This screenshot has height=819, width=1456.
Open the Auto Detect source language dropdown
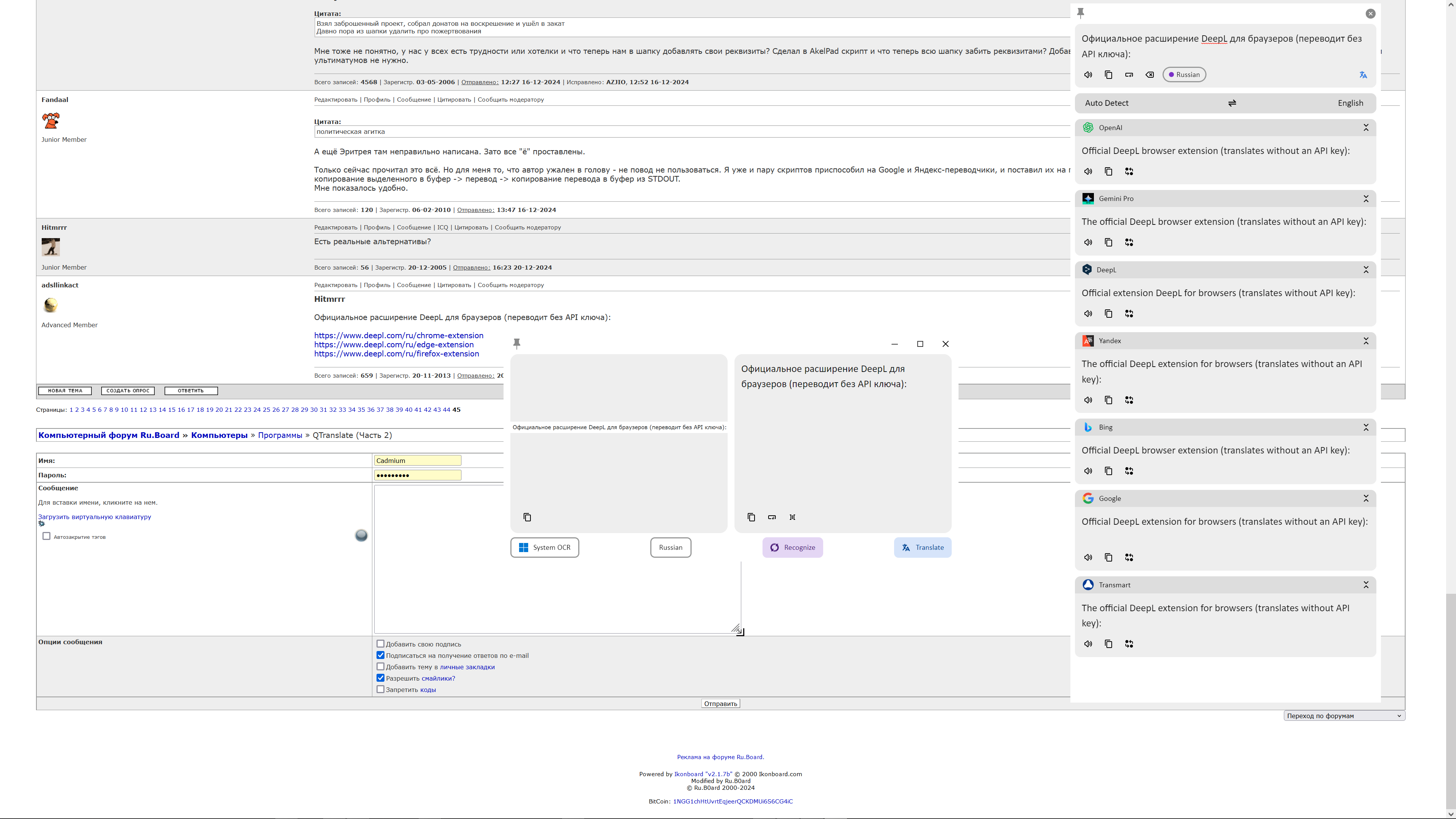[x=1106, y=103]
